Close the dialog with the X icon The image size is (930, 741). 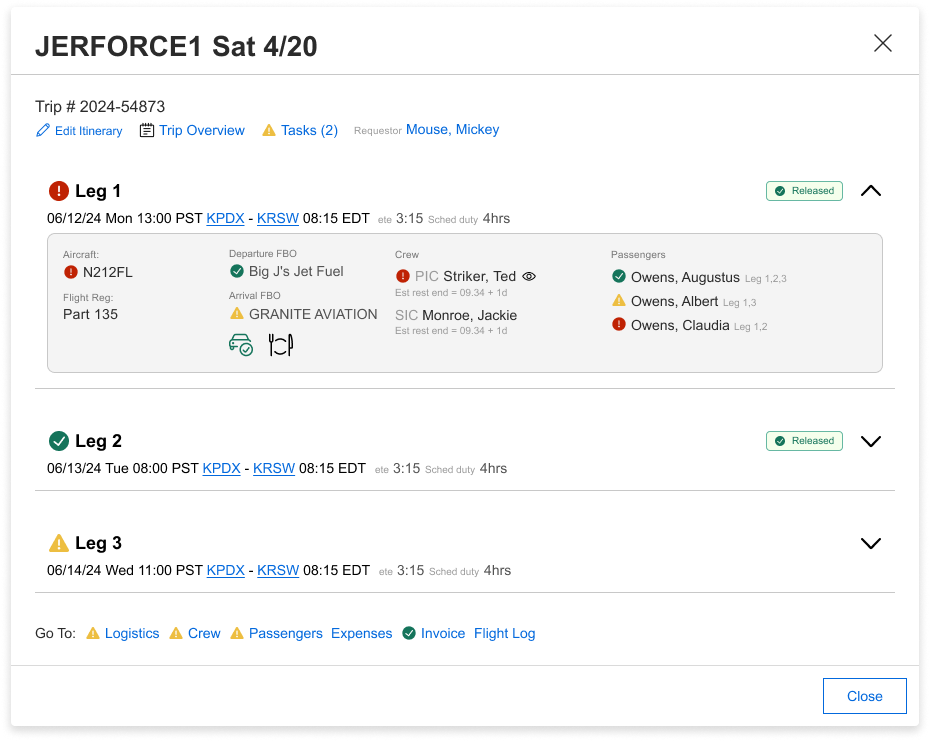click(883, 43)
